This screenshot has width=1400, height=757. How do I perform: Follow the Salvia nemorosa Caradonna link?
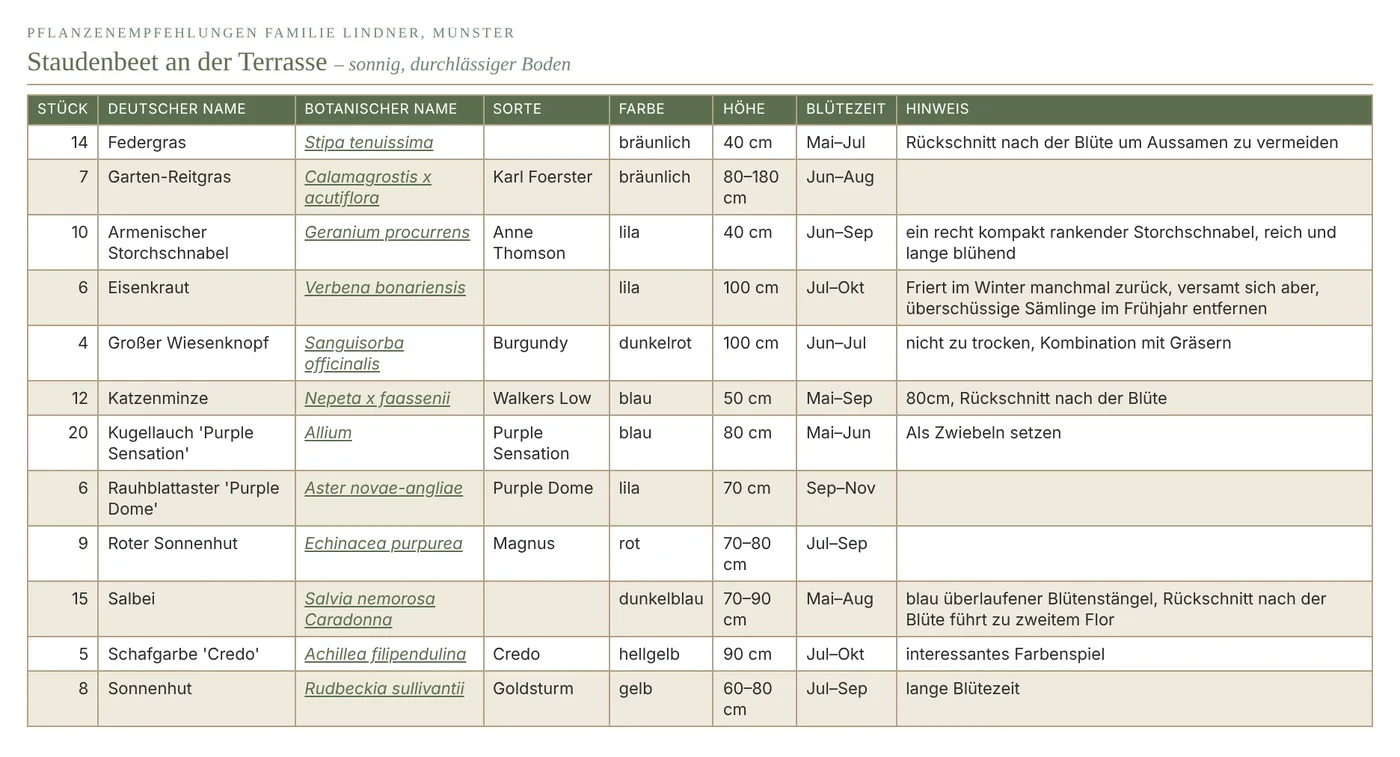(x=370, y=609)
